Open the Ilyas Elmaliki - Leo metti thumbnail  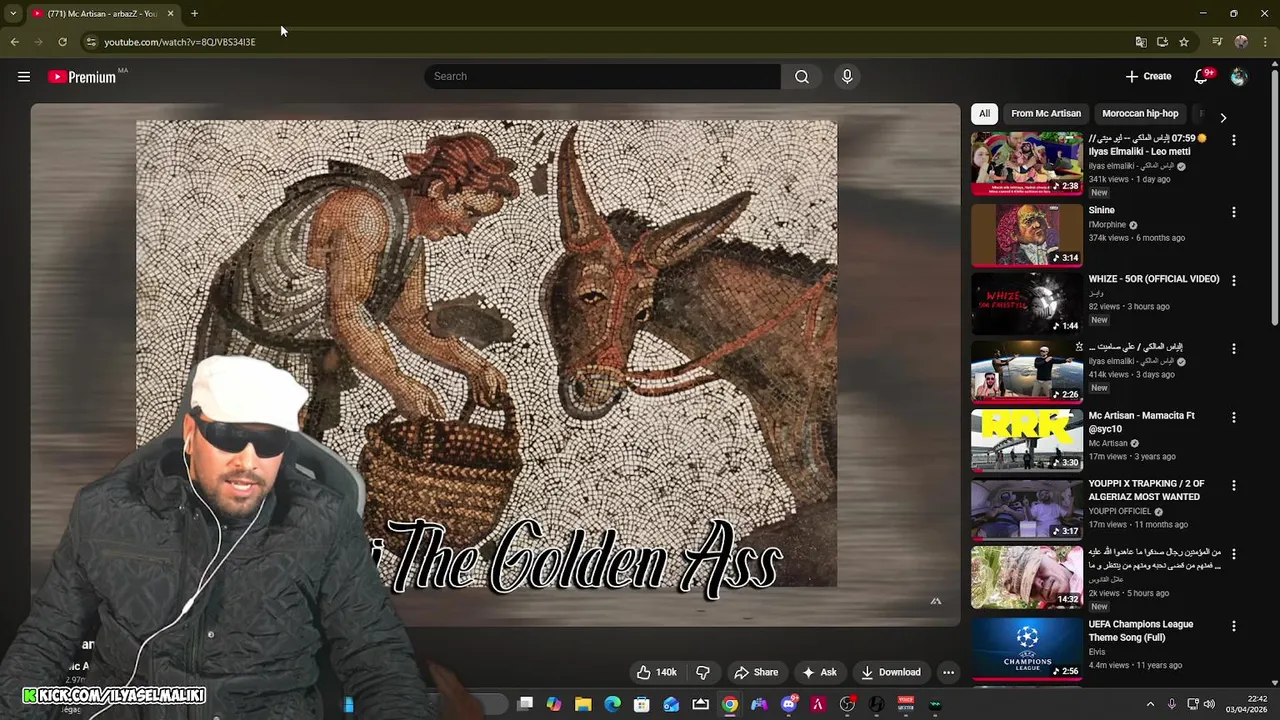pos(1027,164)
